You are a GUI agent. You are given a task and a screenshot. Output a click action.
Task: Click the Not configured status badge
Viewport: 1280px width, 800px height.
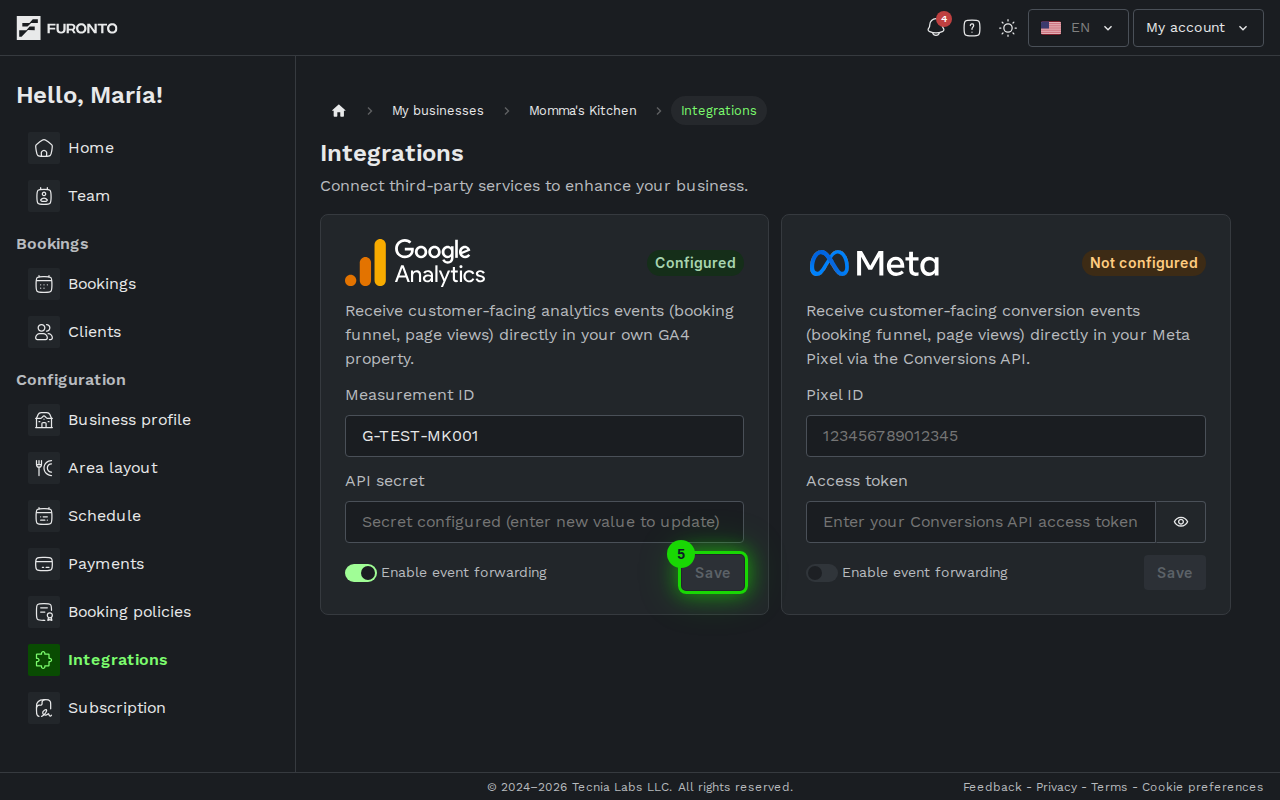(x=1144, y=263)
